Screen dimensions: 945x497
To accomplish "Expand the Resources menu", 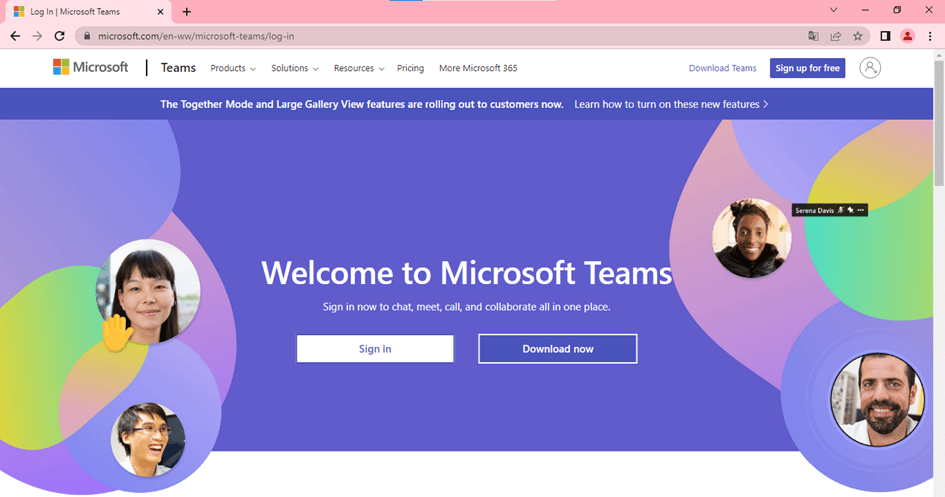I will pos(359,68).
